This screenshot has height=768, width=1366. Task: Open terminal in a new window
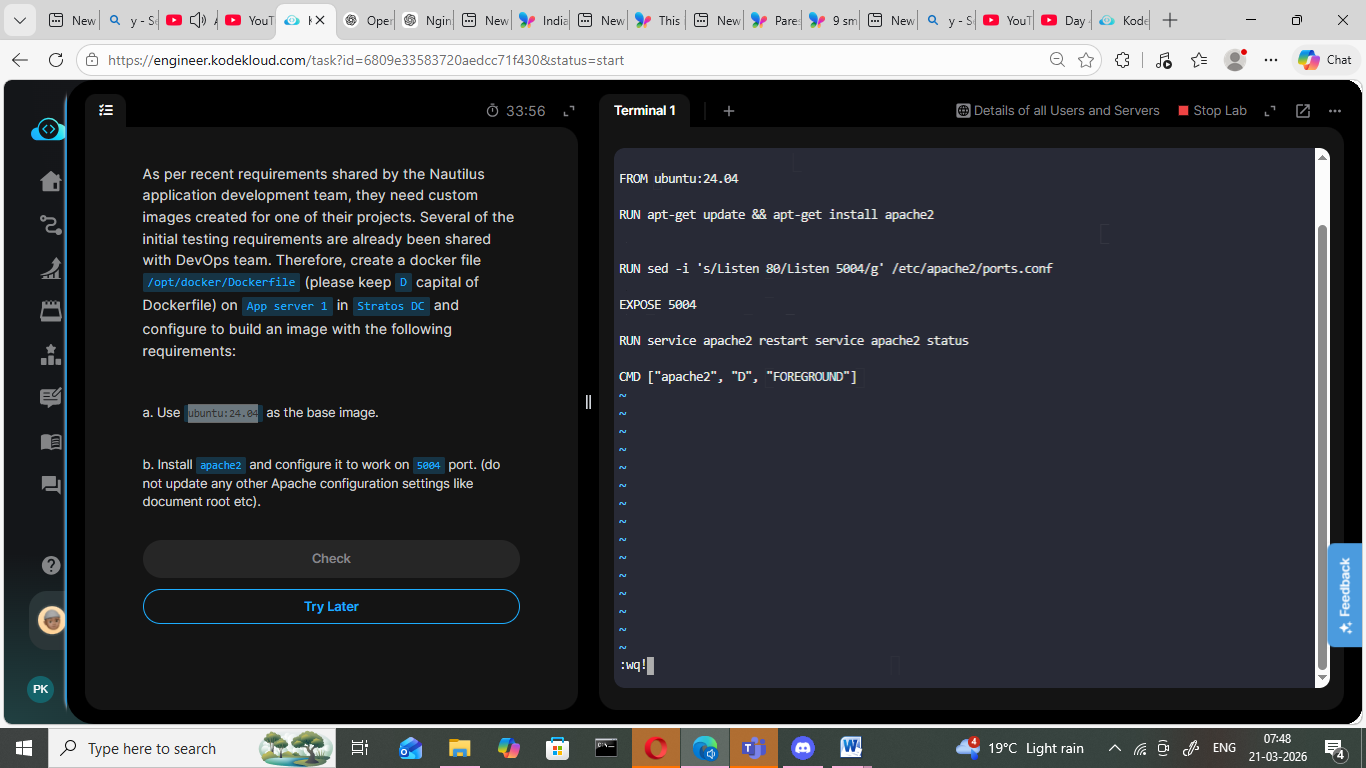1303,111
